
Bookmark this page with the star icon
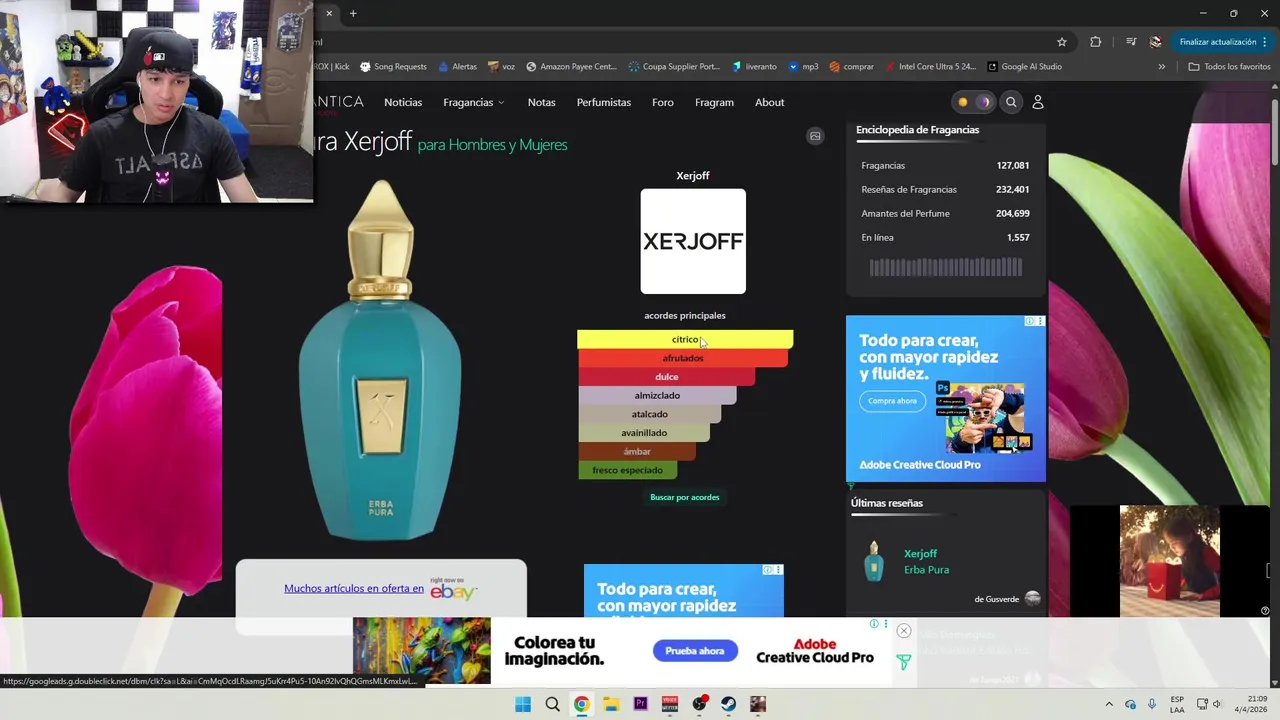[x=1062, y=42]
